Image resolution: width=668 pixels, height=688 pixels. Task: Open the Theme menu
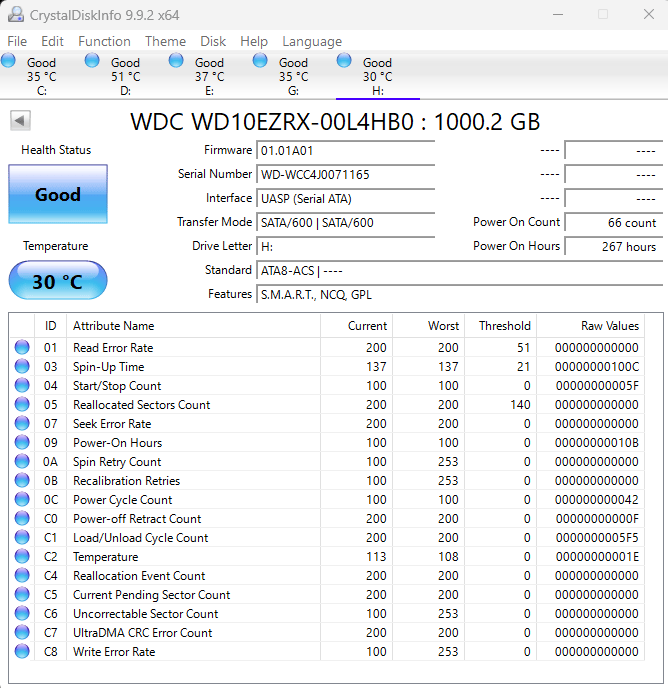pyautogui.click(x=165, y=41)
